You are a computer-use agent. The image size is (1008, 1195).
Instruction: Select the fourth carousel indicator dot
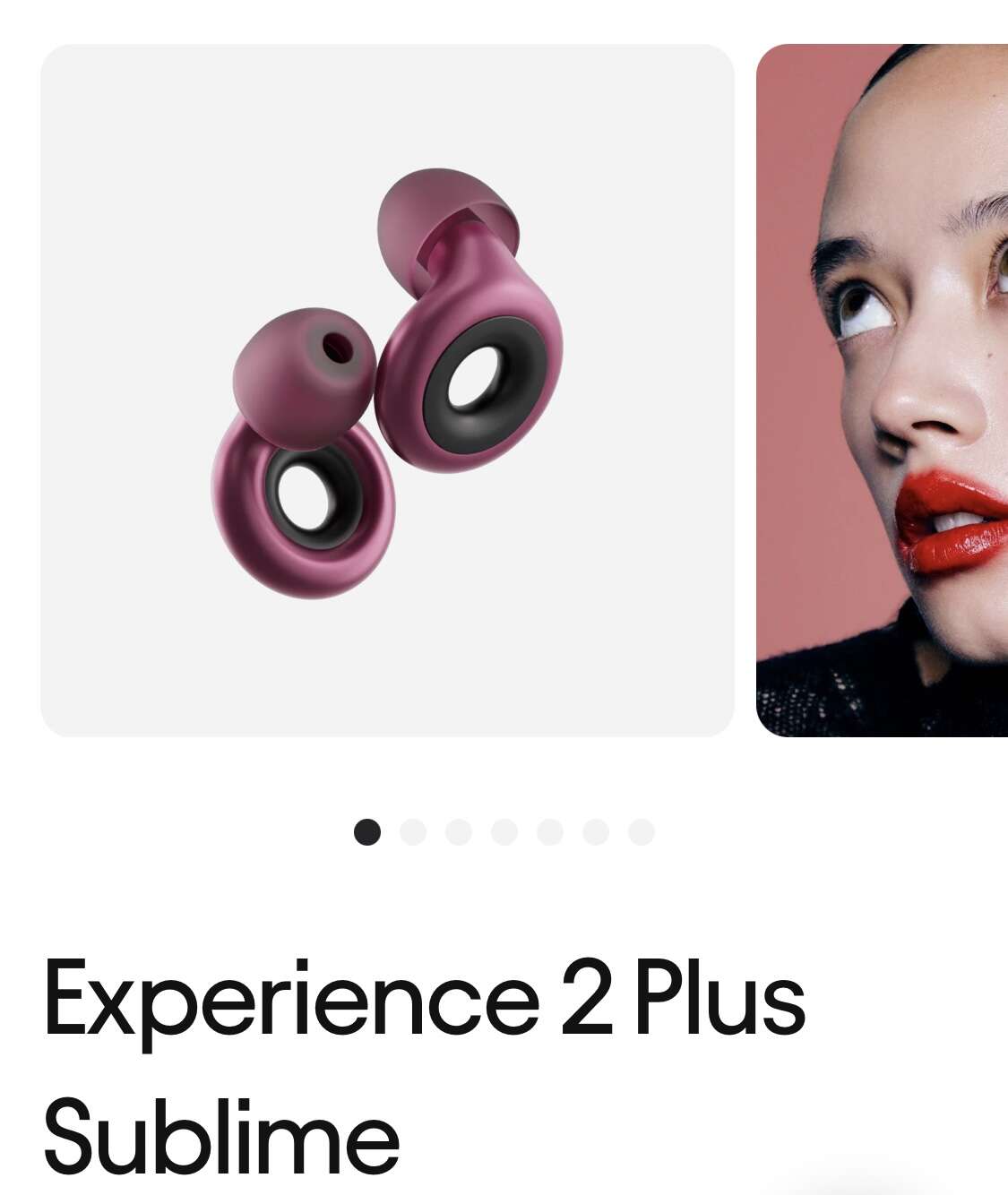click(504, 832)
